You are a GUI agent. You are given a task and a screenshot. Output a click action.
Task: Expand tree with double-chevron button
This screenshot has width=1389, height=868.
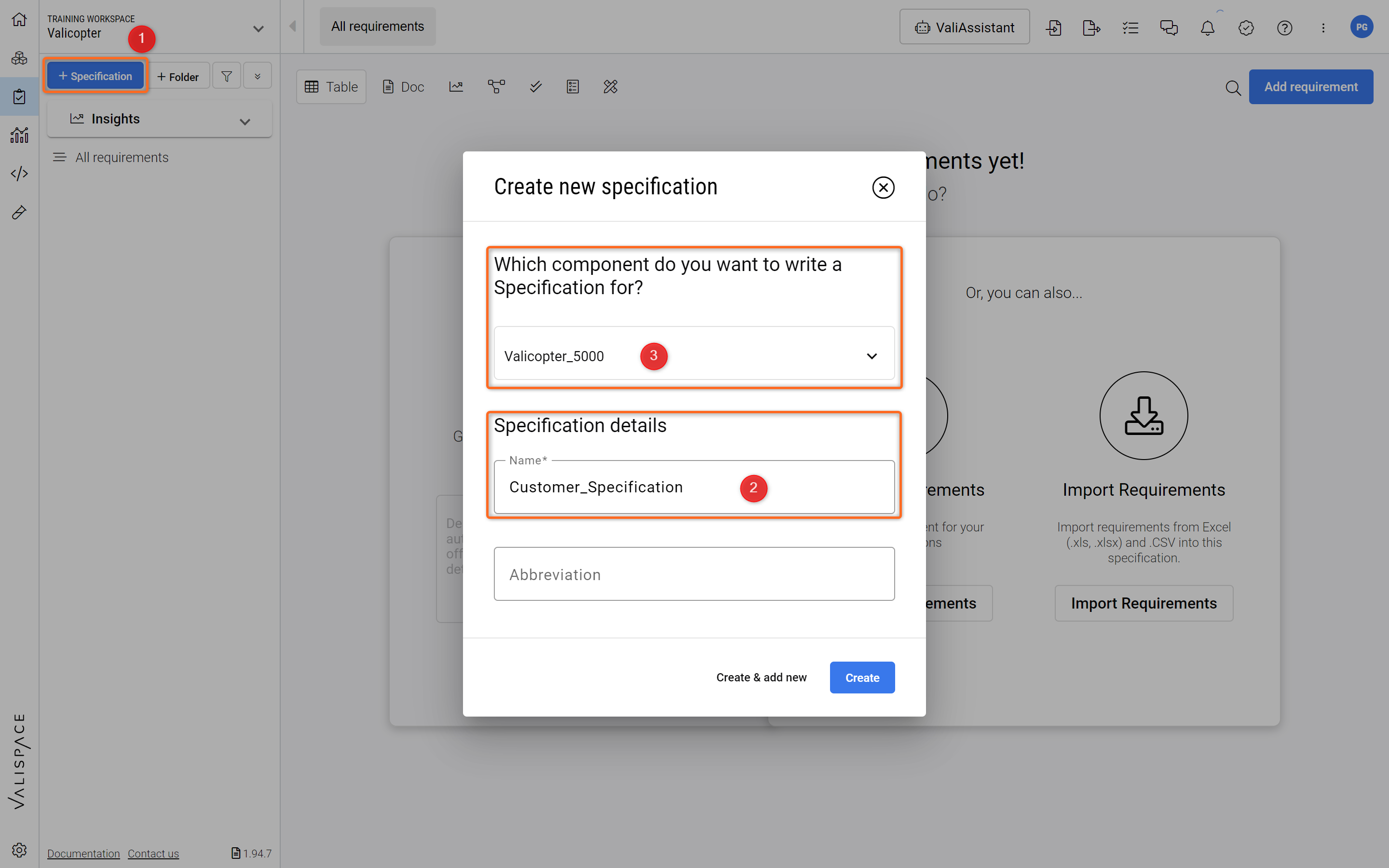click(257, 76)
